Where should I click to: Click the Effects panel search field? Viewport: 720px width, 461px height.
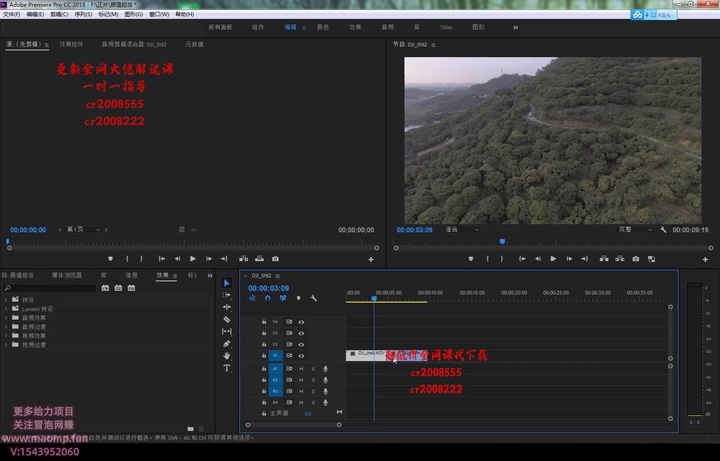pos(50,288)
